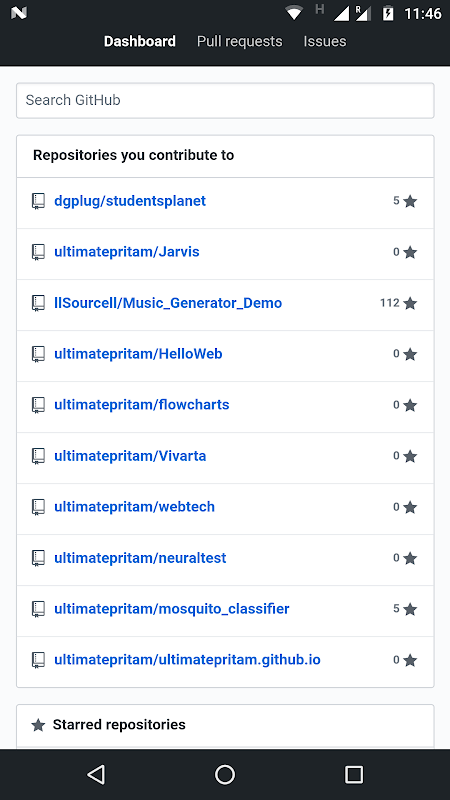The height and width of the screenshot is (800, 450).
Task: Click the repo book icon for ultimatepritam/webtech
Action: click(38, 507)
